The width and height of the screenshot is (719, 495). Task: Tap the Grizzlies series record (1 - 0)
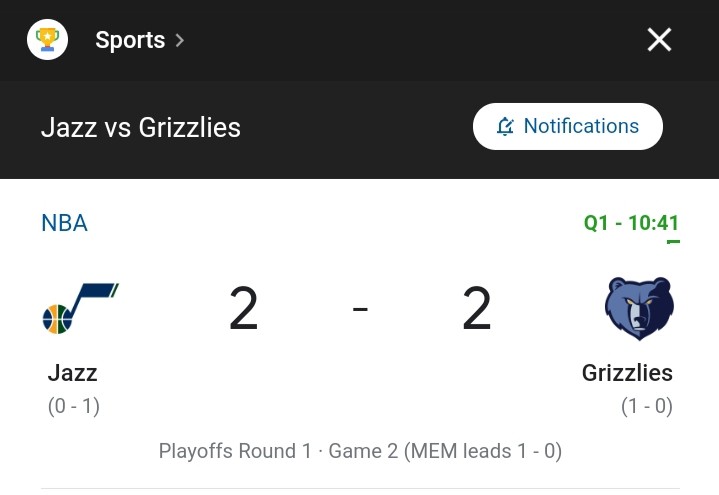(x=647, y=406)
